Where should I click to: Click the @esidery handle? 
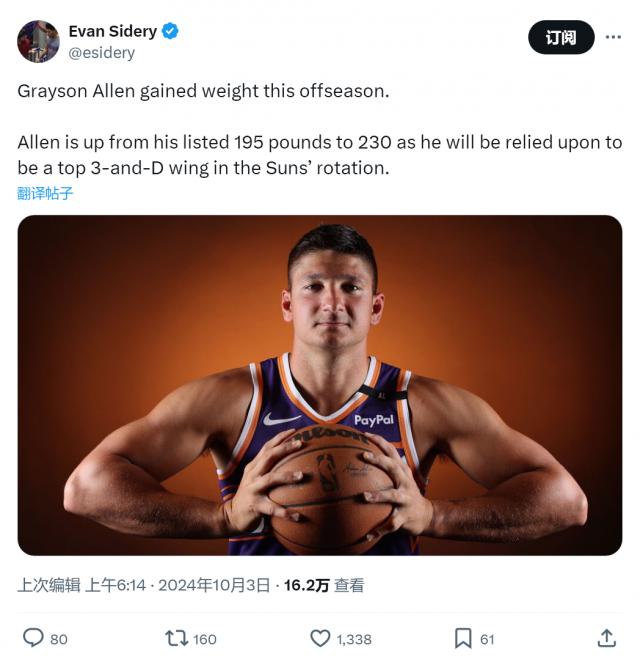(x=101, y=52)
